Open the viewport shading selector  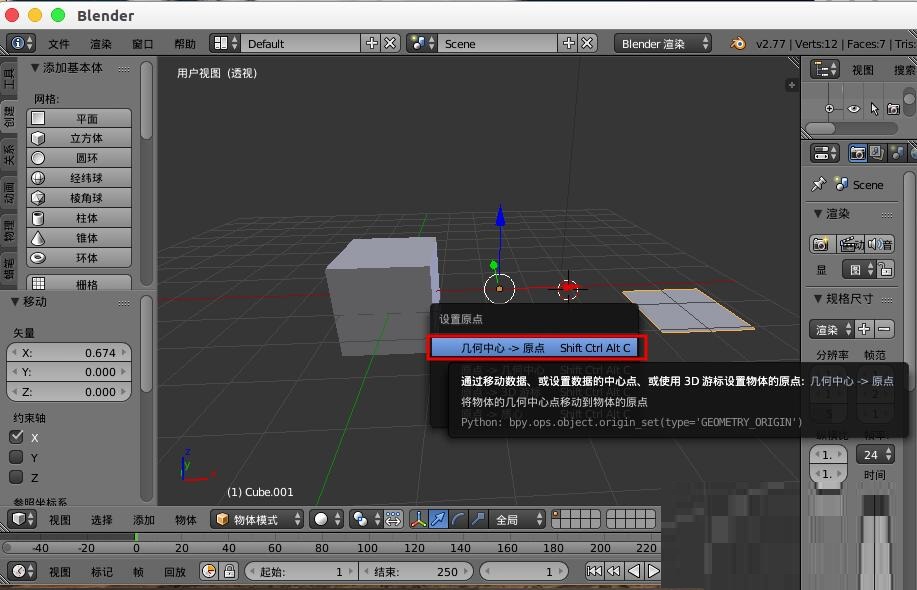(x=326, y=519)
